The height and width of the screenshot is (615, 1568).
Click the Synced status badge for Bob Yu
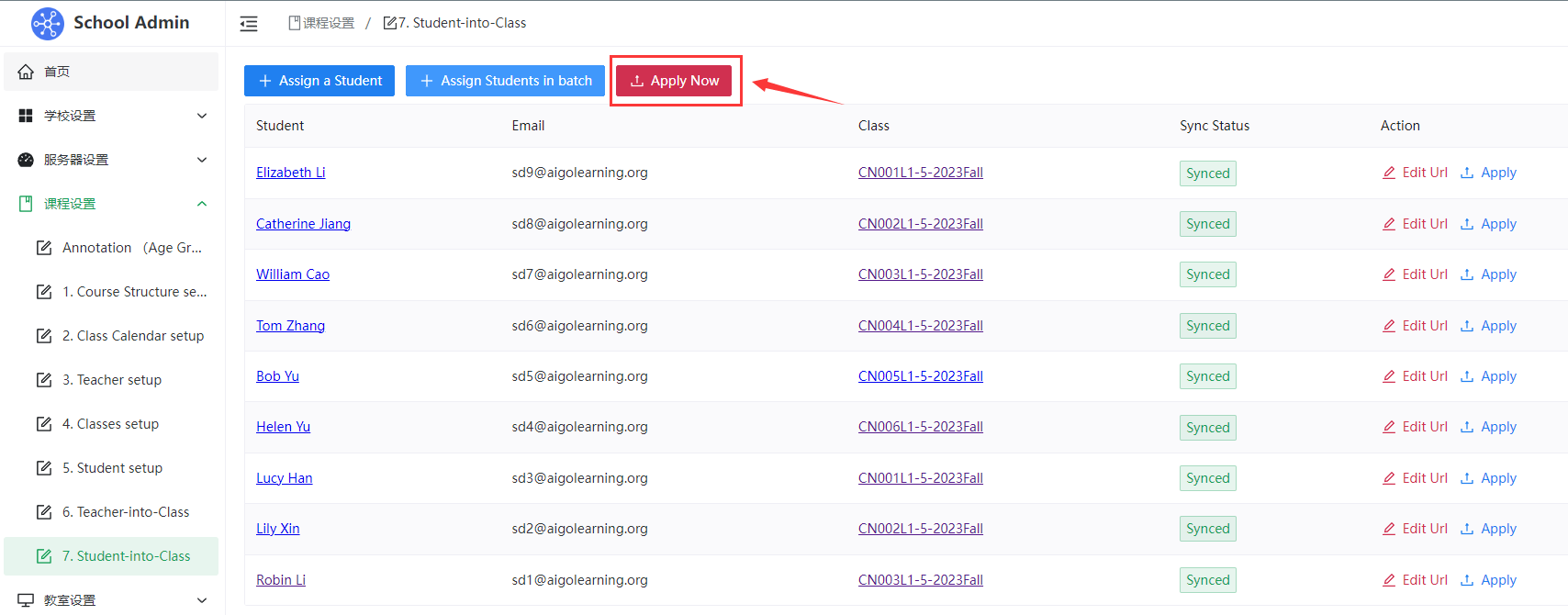point(1207,376)
